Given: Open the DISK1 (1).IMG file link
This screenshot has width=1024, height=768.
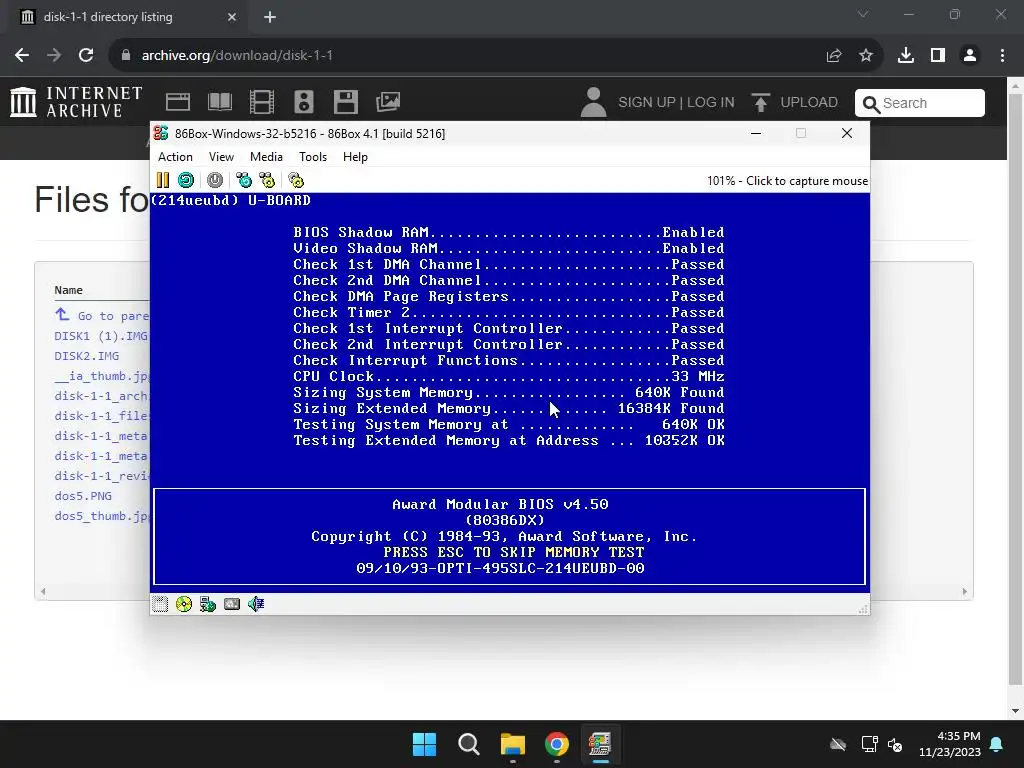Looking at the screenshot, I should (101, 336).
